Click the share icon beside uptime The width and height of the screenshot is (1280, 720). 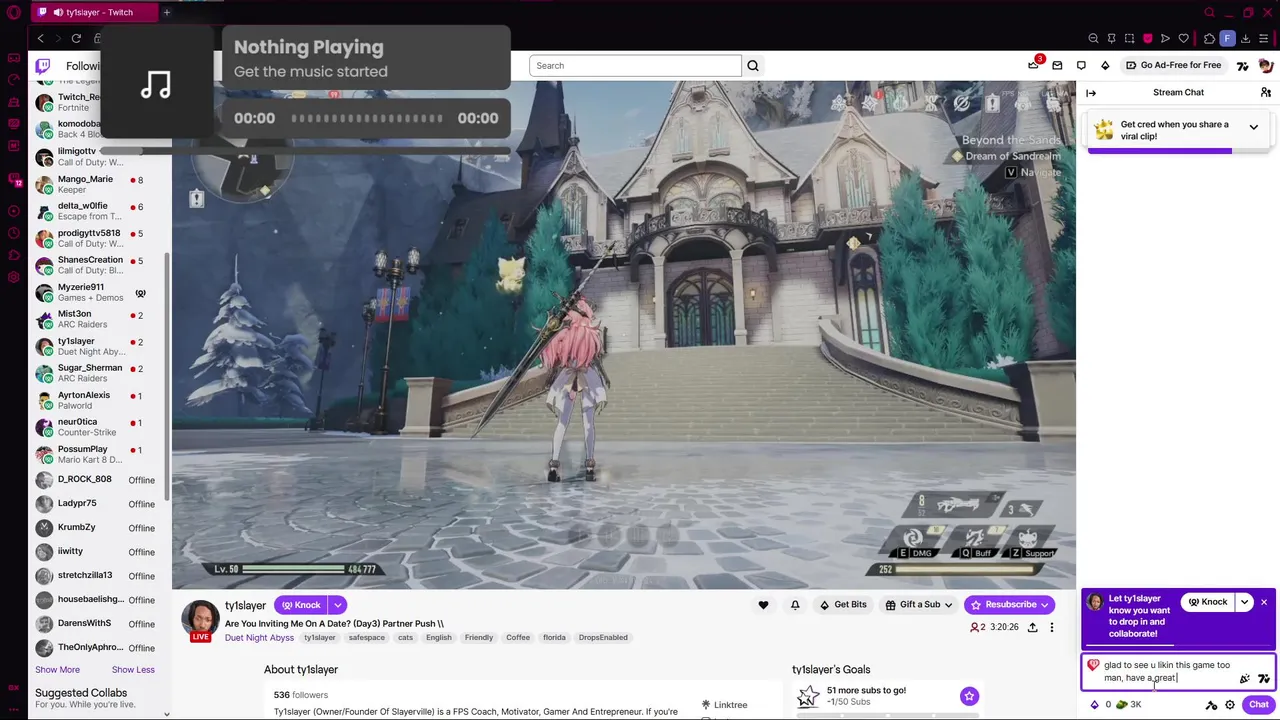coord(1033,627)
